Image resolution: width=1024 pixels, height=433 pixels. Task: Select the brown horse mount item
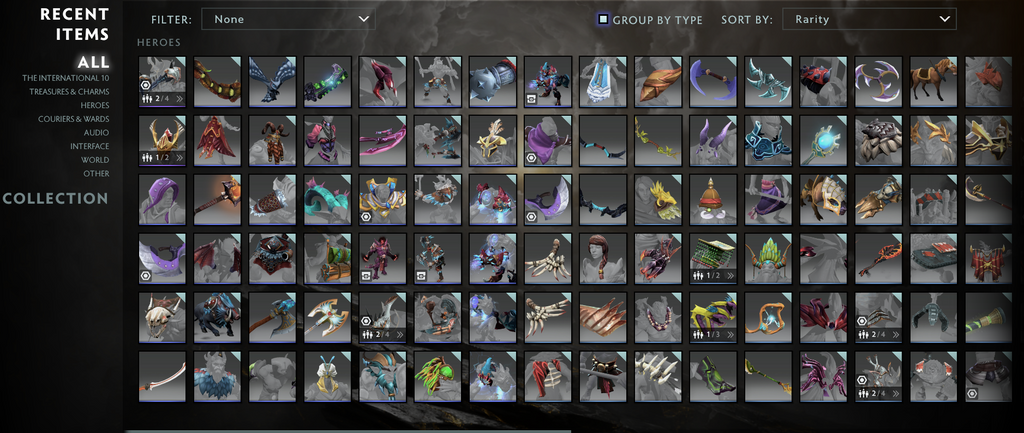[x=933, y=82]
